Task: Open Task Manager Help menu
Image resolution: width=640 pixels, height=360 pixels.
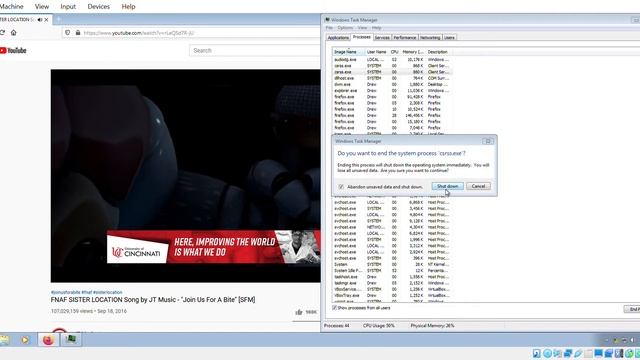Action: [376, 28]
